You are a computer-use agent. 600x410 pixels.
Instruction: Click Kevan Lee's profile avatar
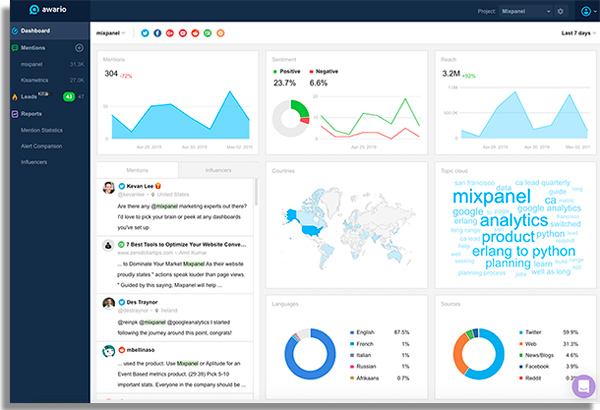click(x=109, y=188)
